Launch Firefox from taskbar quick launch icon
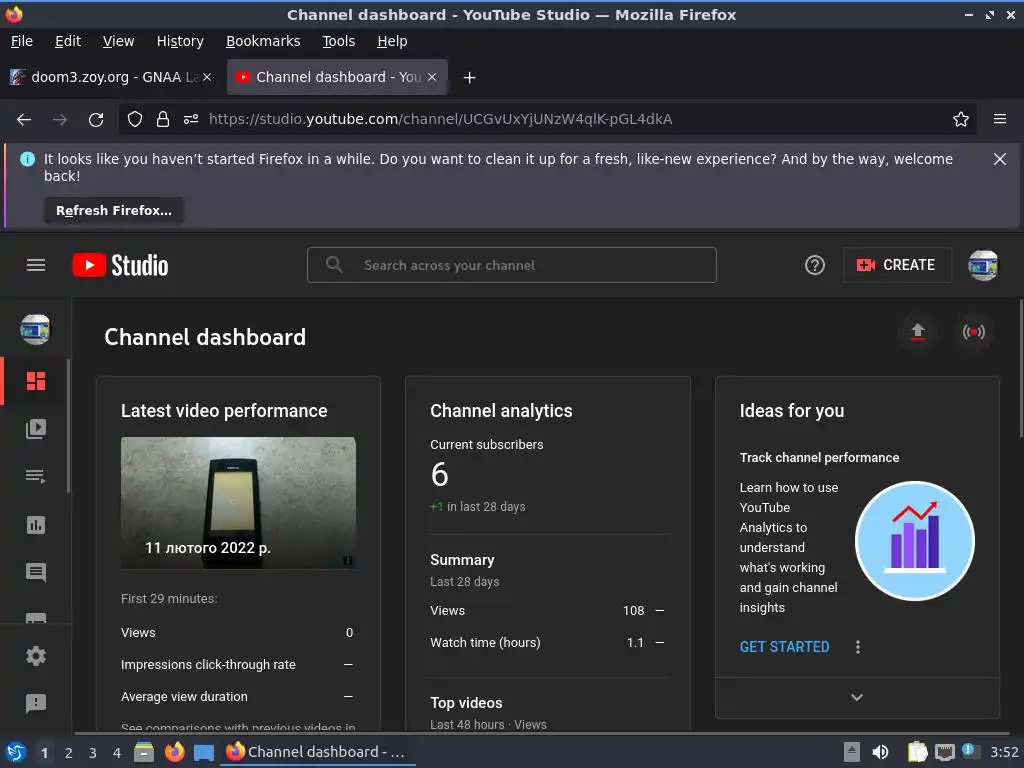The height and width of the screenshot is (768, 1024). pyautogui.click(x=174, y=752)
